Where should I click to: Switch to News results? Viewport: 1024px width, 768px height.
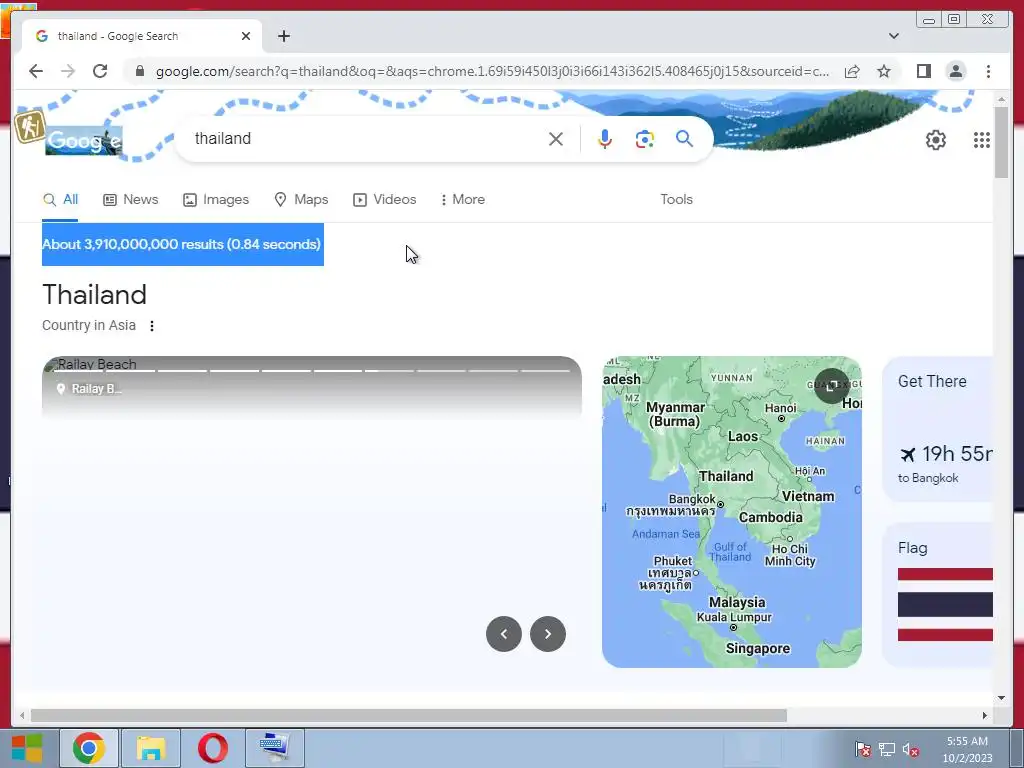pos(131,199)
